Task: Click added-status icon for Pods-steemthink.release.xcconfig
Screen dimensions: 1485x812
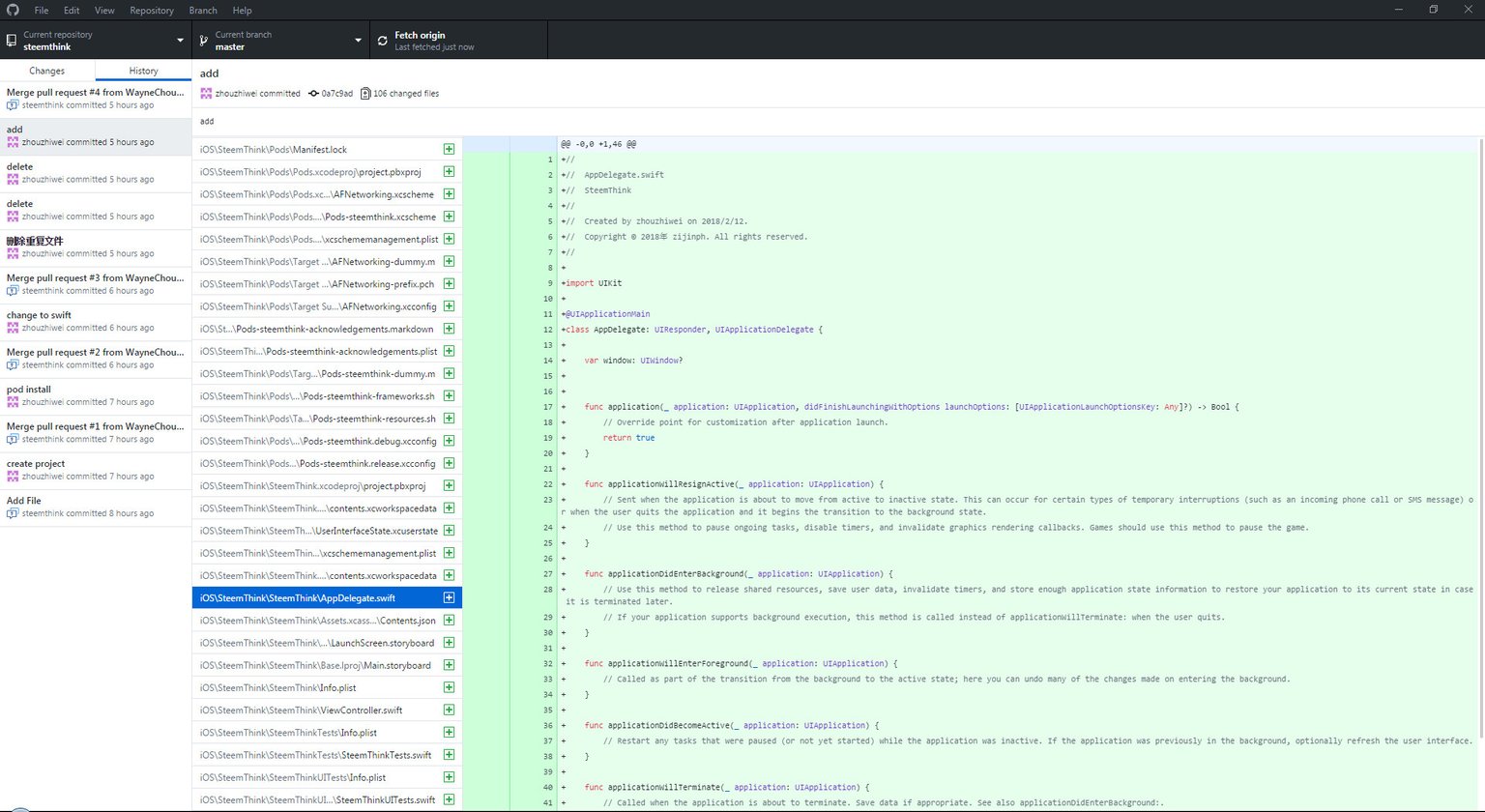Action: pyautogui.click(x=449, y=463)
